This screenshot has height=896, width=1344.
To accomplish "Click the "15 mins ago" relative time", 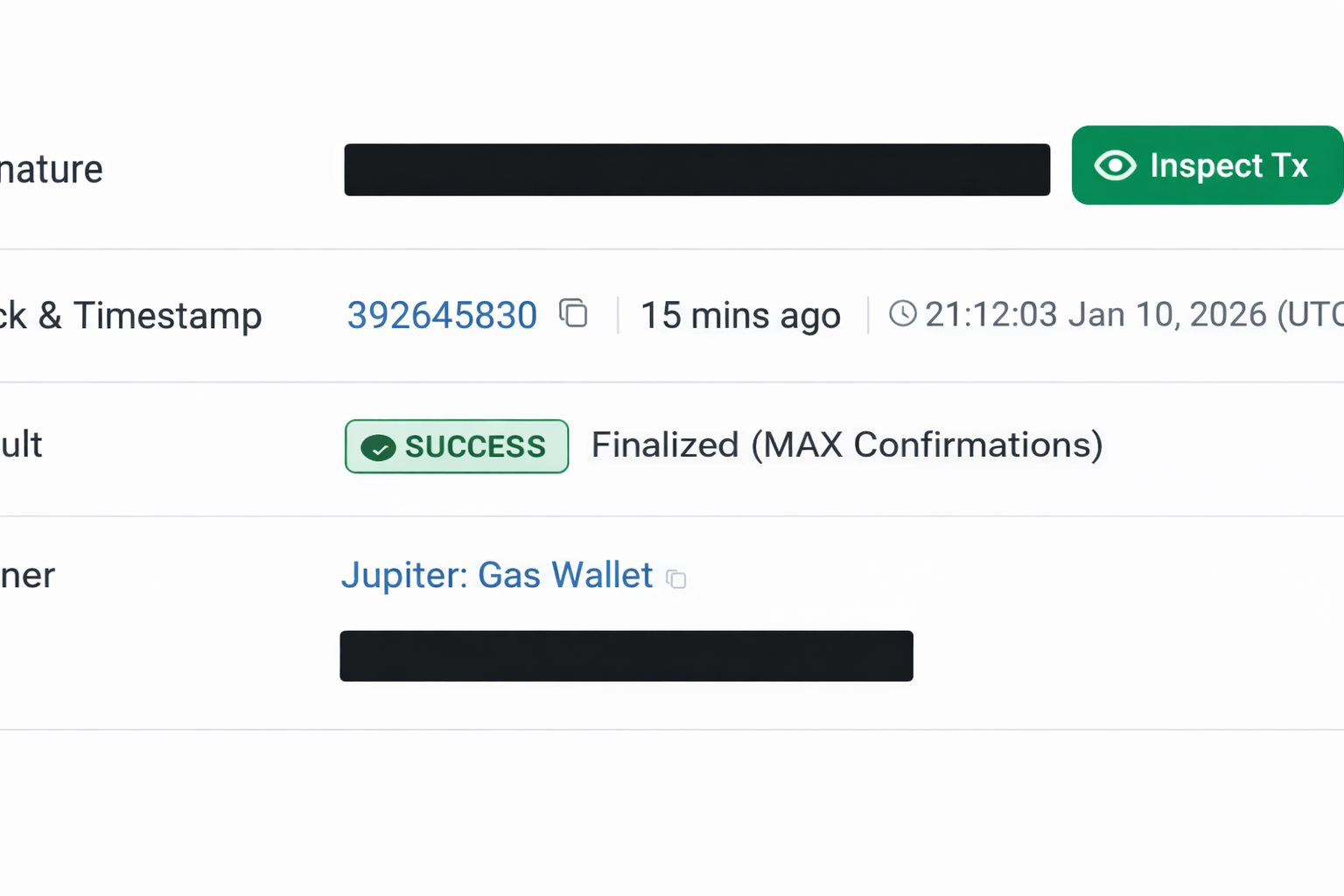I will 740,316.
